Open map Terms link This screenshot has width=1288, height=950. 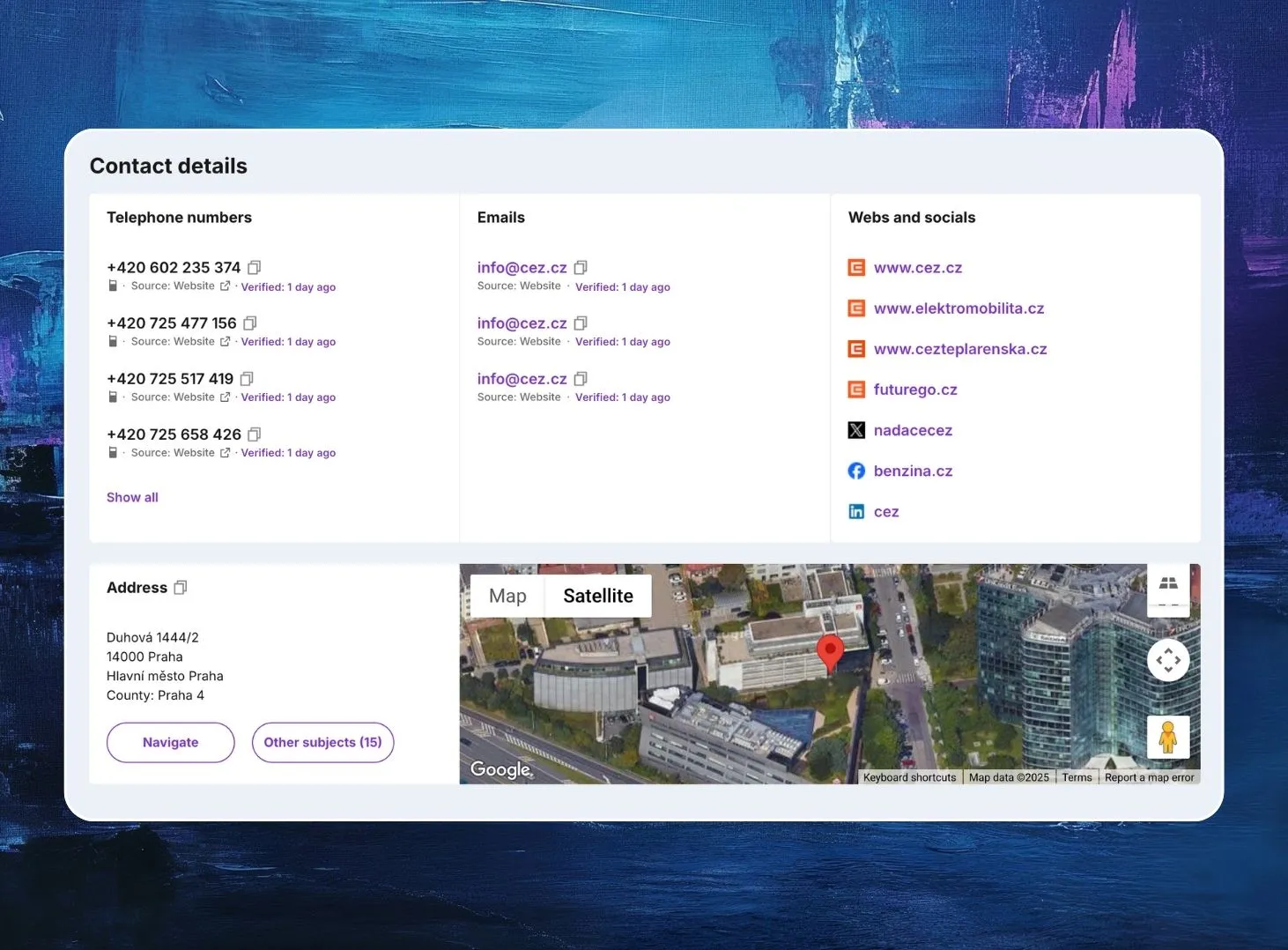1077,777
